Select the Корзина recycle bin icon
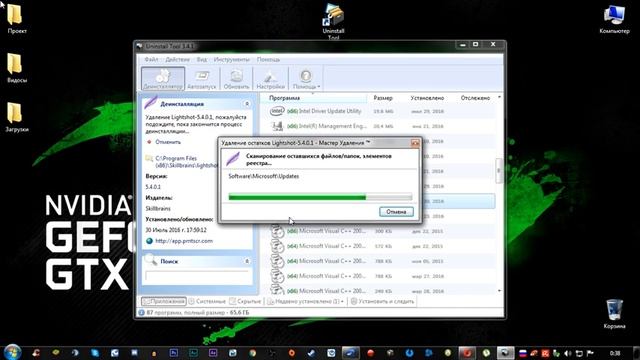 [614, 314]
